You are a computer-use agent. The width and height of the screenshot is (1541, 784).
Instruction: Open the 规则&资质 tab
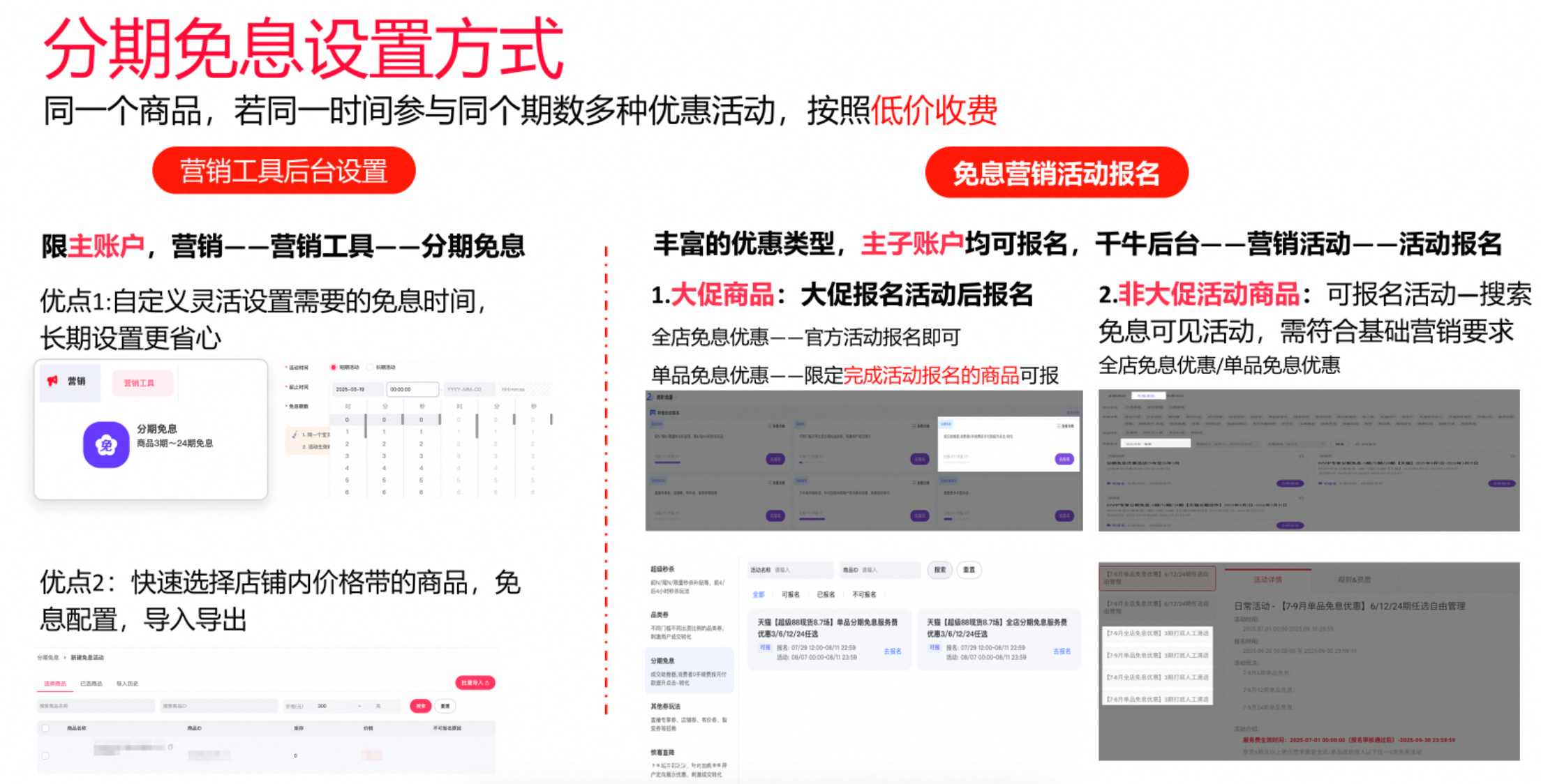[x=1354, y=580]
